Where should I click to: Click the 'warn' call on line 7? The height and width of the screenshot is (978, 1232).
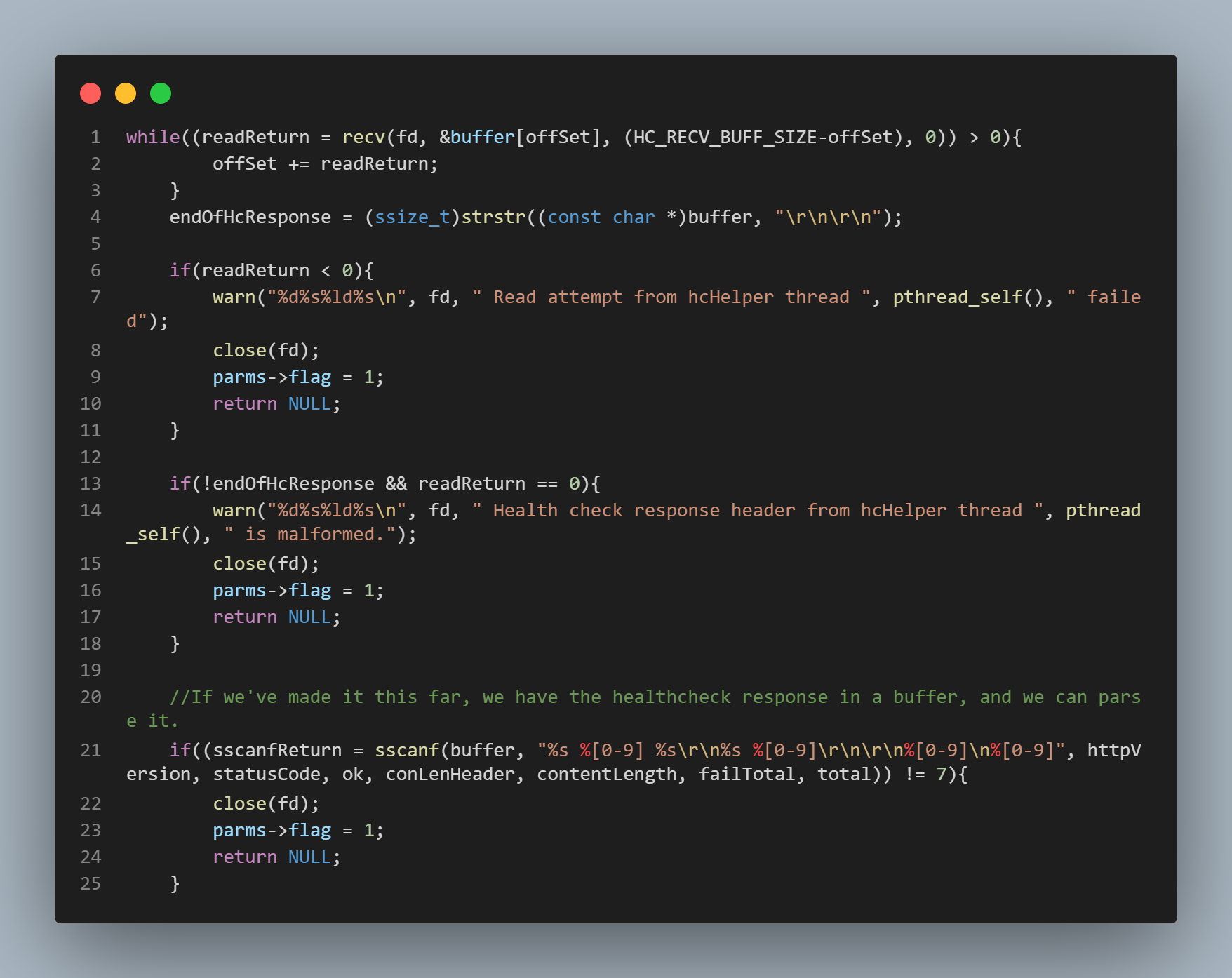click(x=234, y=297)
